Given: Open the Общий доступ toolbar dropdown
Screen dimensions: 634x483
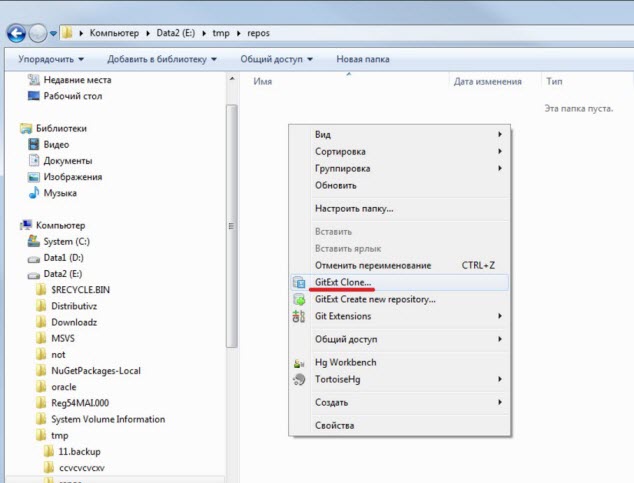Looking at the screenshot, I should (x=276, y=60).
